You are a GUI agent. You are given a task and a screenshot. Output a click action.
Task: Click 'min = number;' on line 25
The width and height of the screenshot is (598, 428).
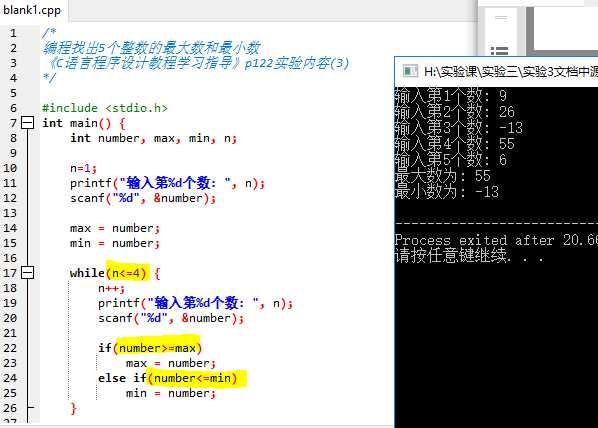171,393
